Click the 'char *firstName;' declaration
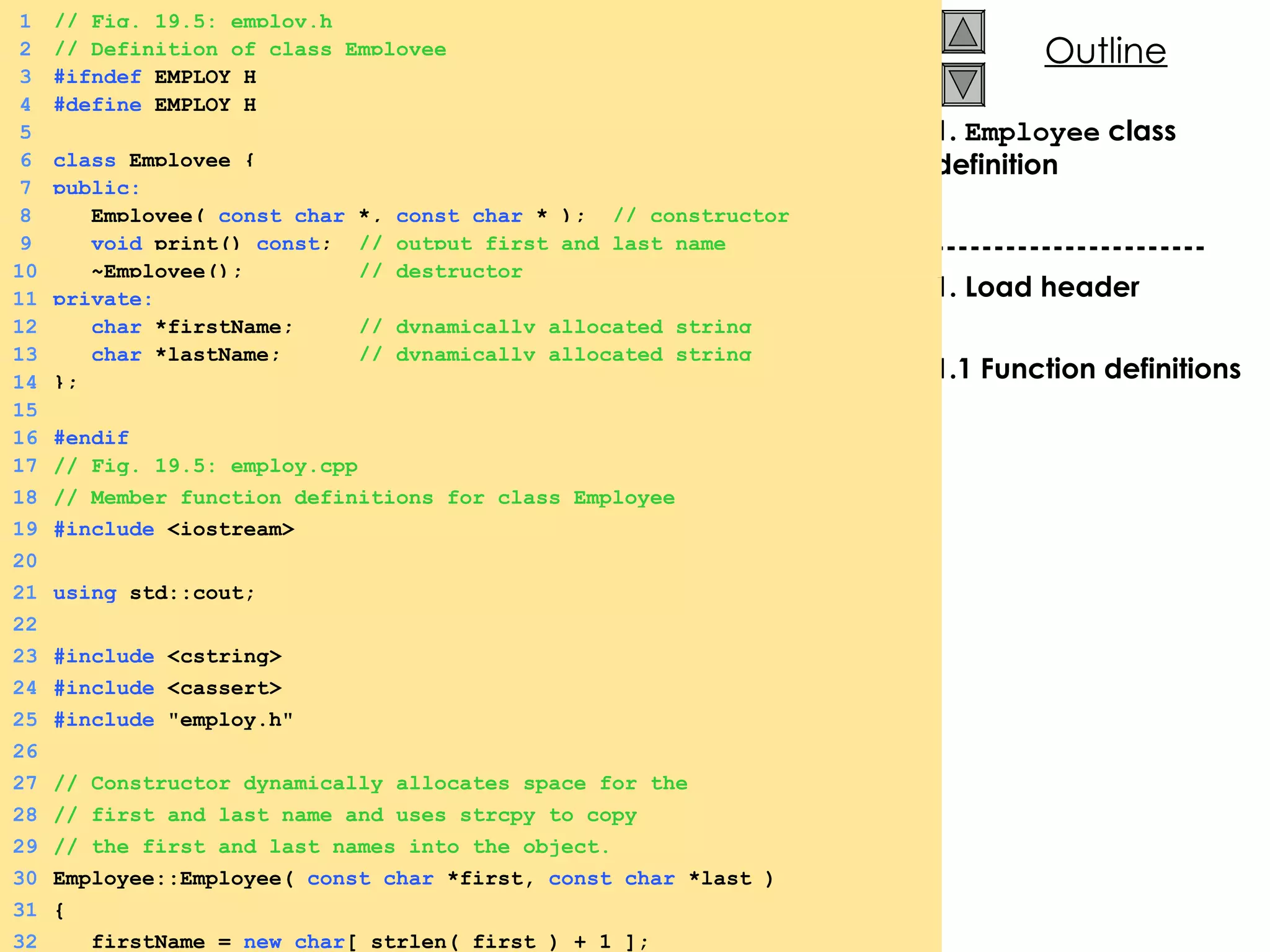This screenshot has width=1270, height=952. [x=192, y=327]
